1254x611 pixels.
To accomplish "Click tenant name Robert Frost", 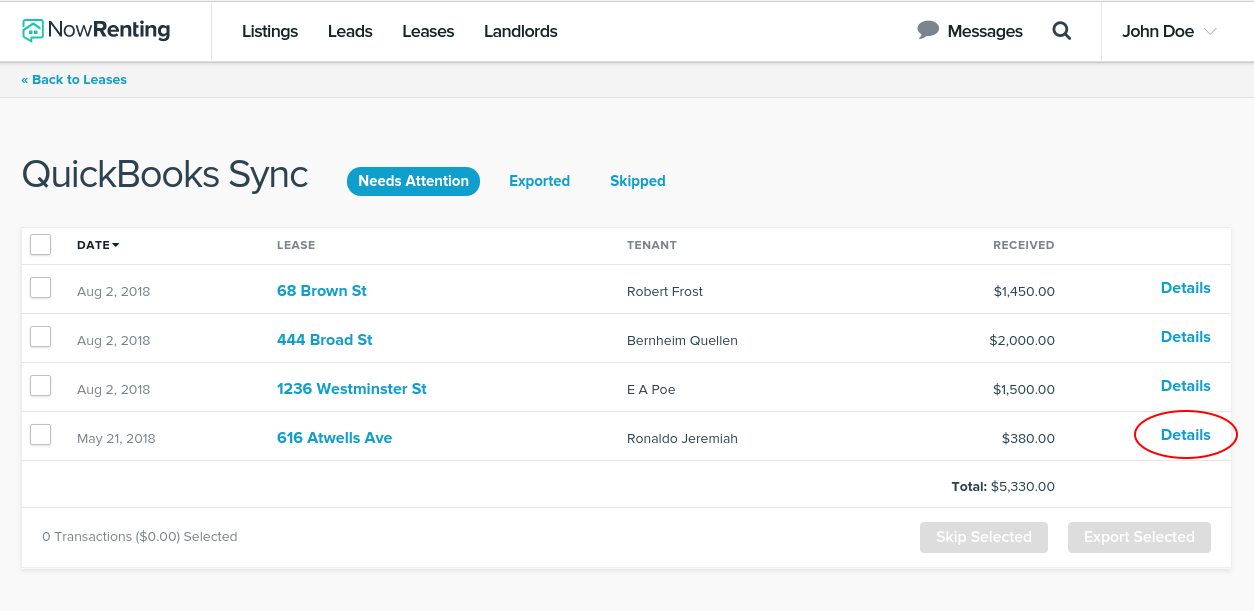I will 665,292.
